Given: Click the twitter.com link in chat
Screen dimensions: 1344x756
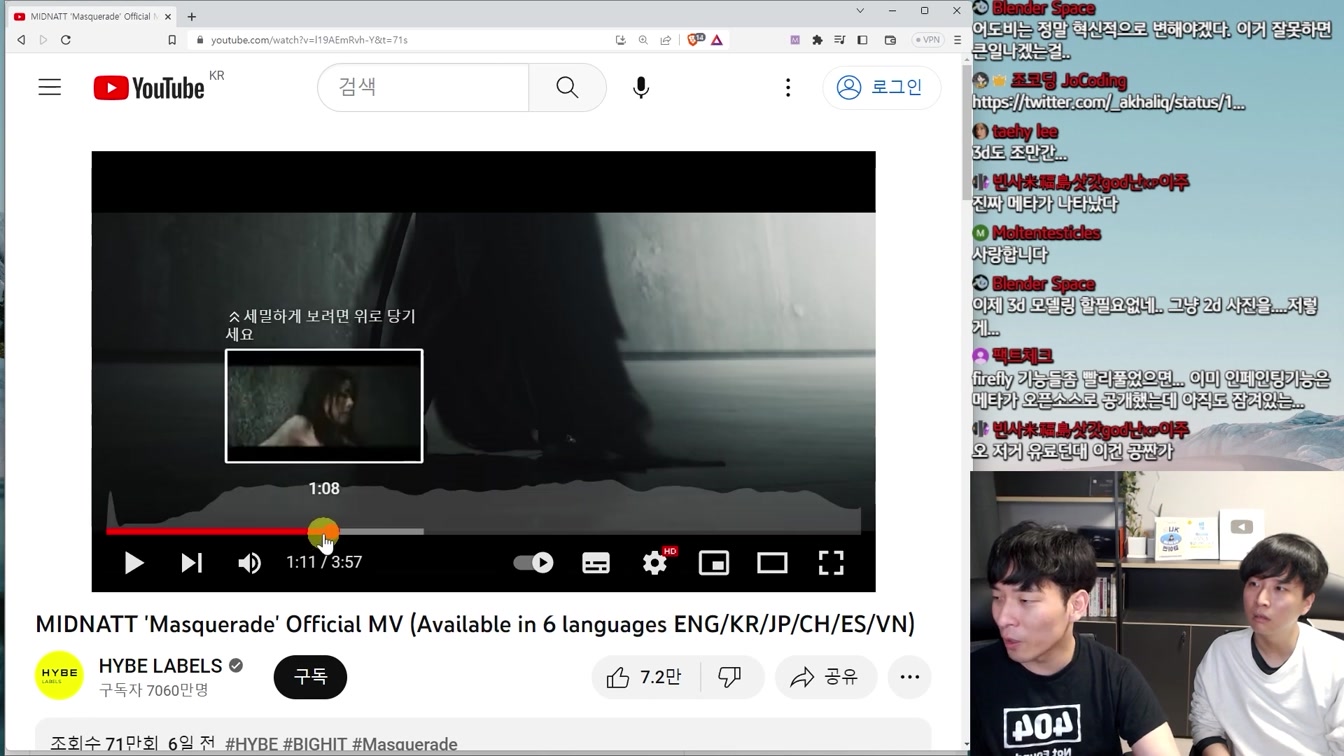Looking at the screenshot, I should point(1108,102).
